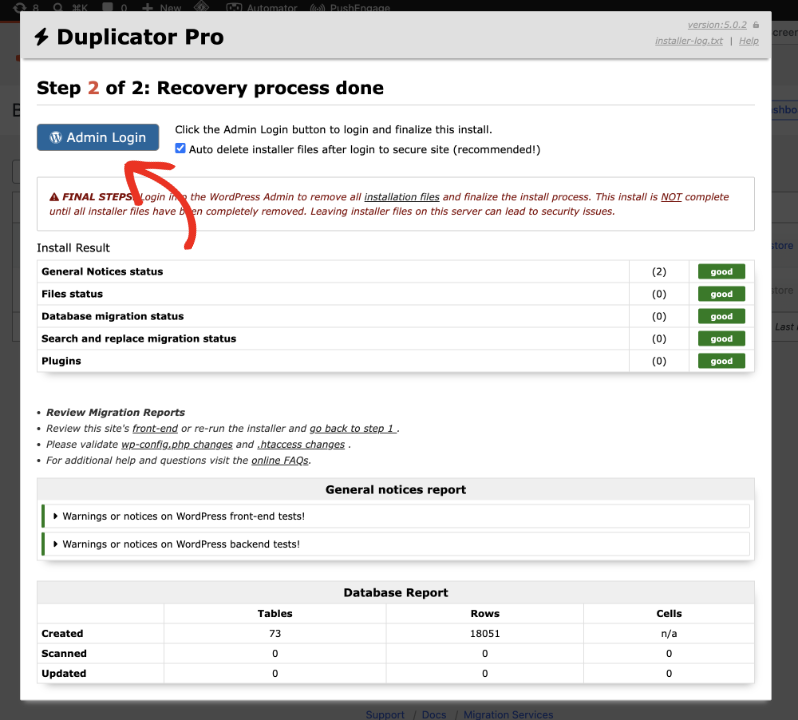Viewport: 798px width, 720px height.
Task: Visit the online FAQs link
Action: [x=280, y=460]
